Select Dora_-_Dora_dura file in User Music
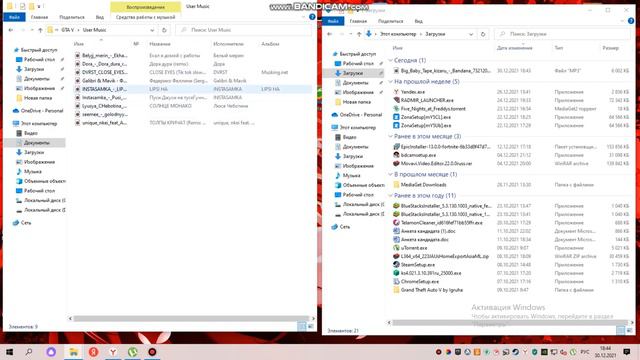Screen dimensions: 640x360 click(104, 64)
